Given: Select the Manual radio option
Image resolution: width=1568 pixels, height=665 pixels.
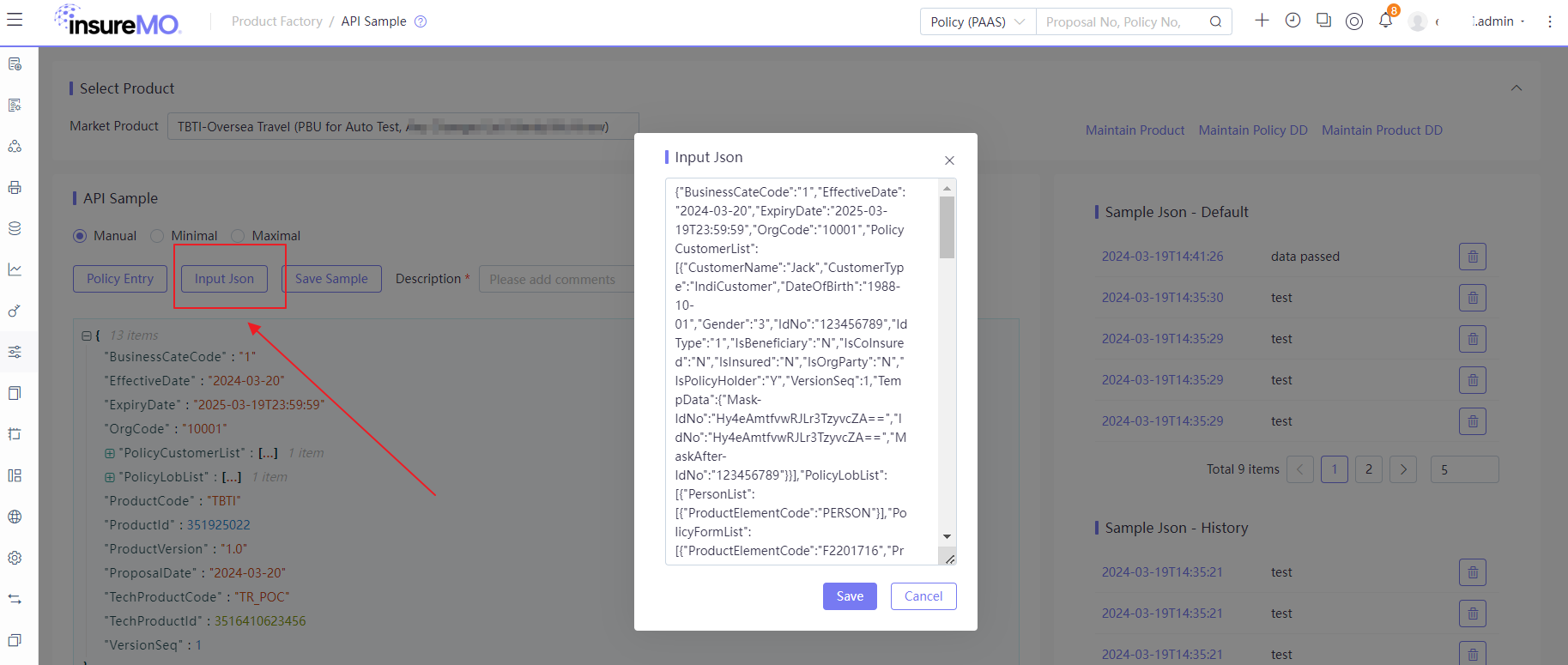Looking at the screenshot, I should [x=80, y=236].
